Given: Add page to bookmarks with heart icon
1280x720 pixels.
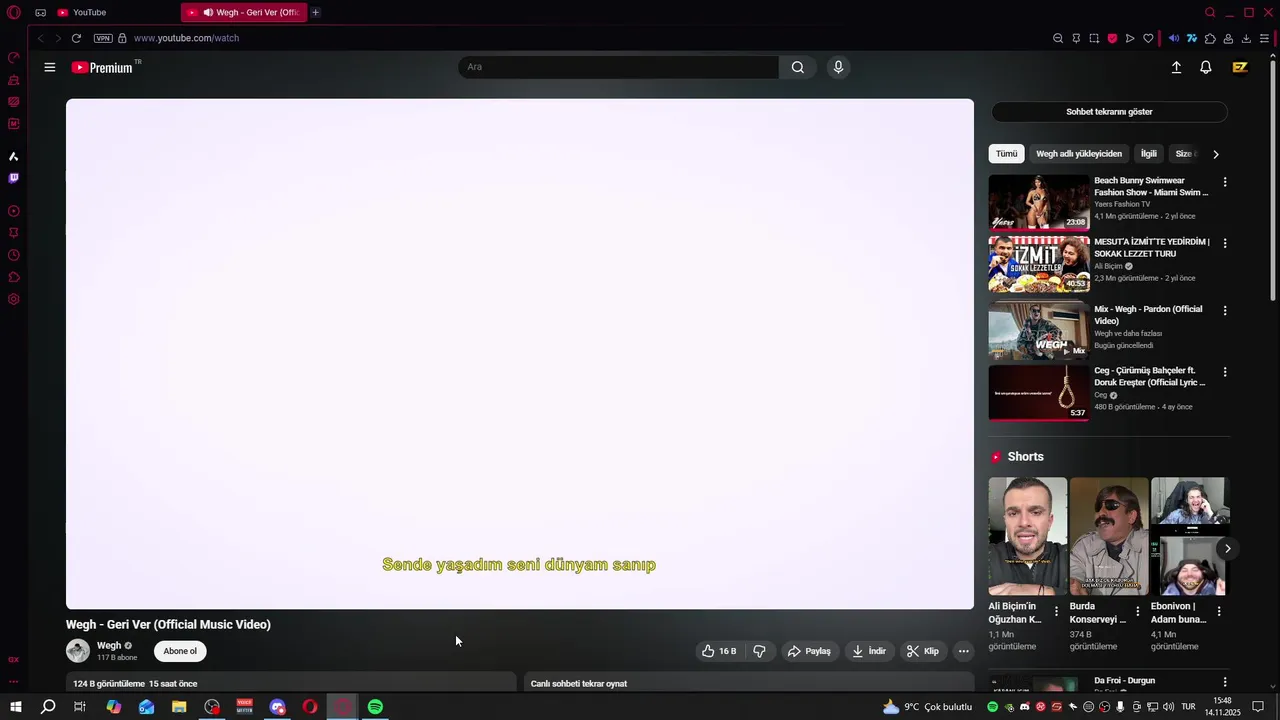Looking at the screenshot, I should click(x=1148, y=38).
